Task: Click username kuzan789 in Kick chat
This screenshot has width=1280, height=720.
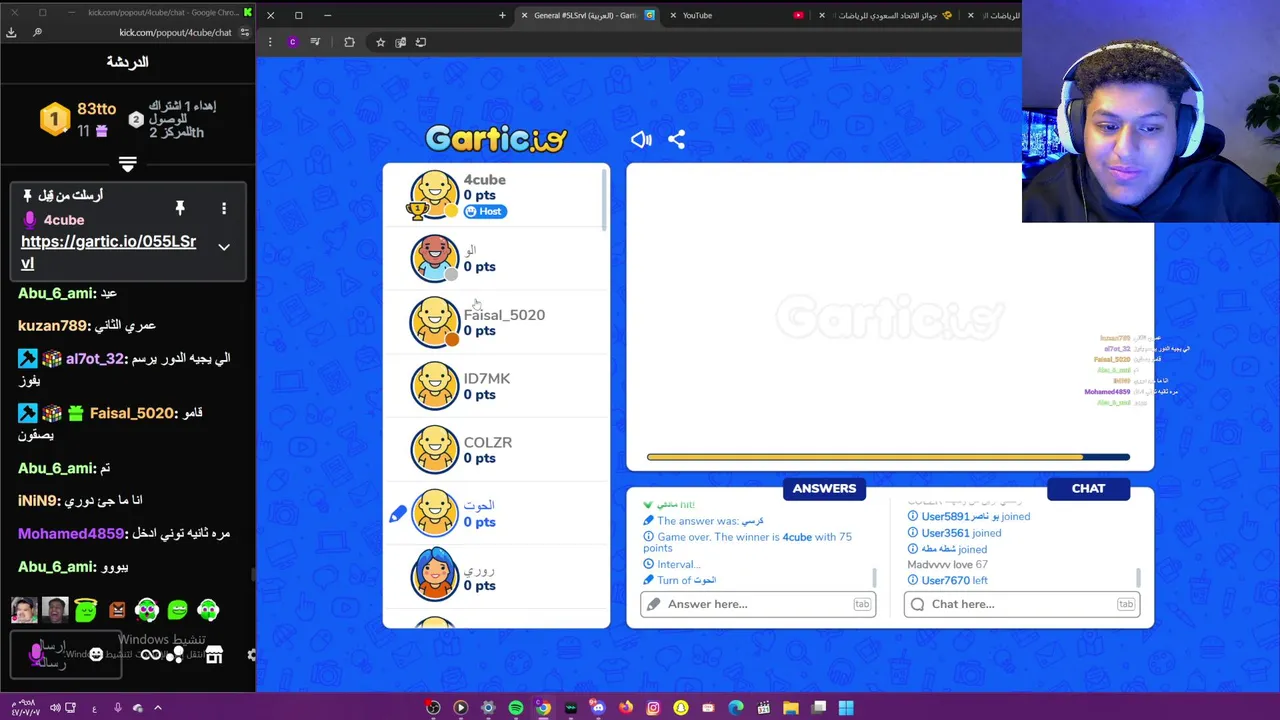Action: point(53,326)
